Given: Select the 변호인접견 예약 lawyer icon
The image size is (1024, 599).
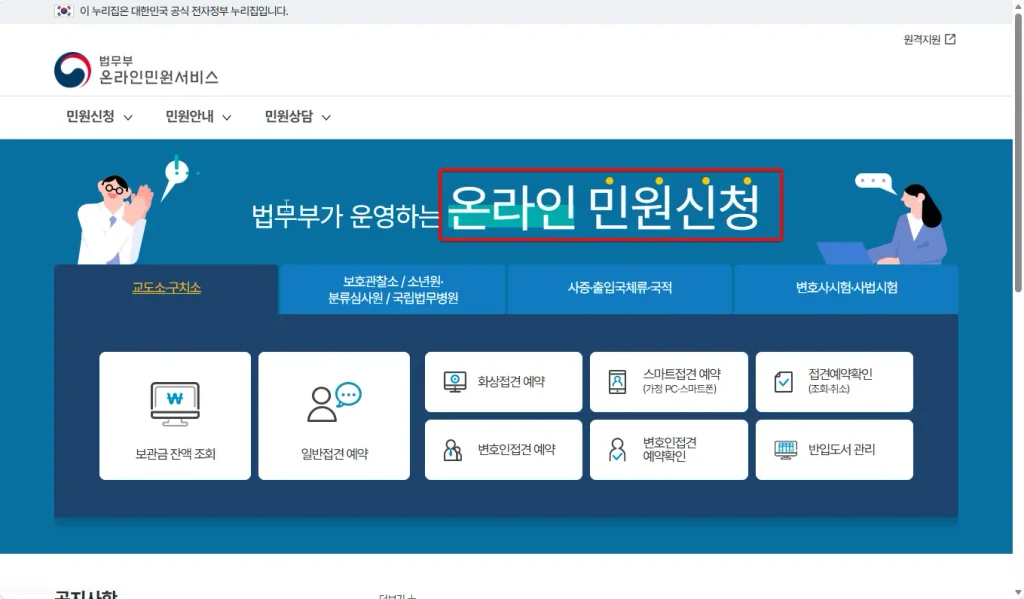Looking at the screenshot, I should click(x=452, y=449).
